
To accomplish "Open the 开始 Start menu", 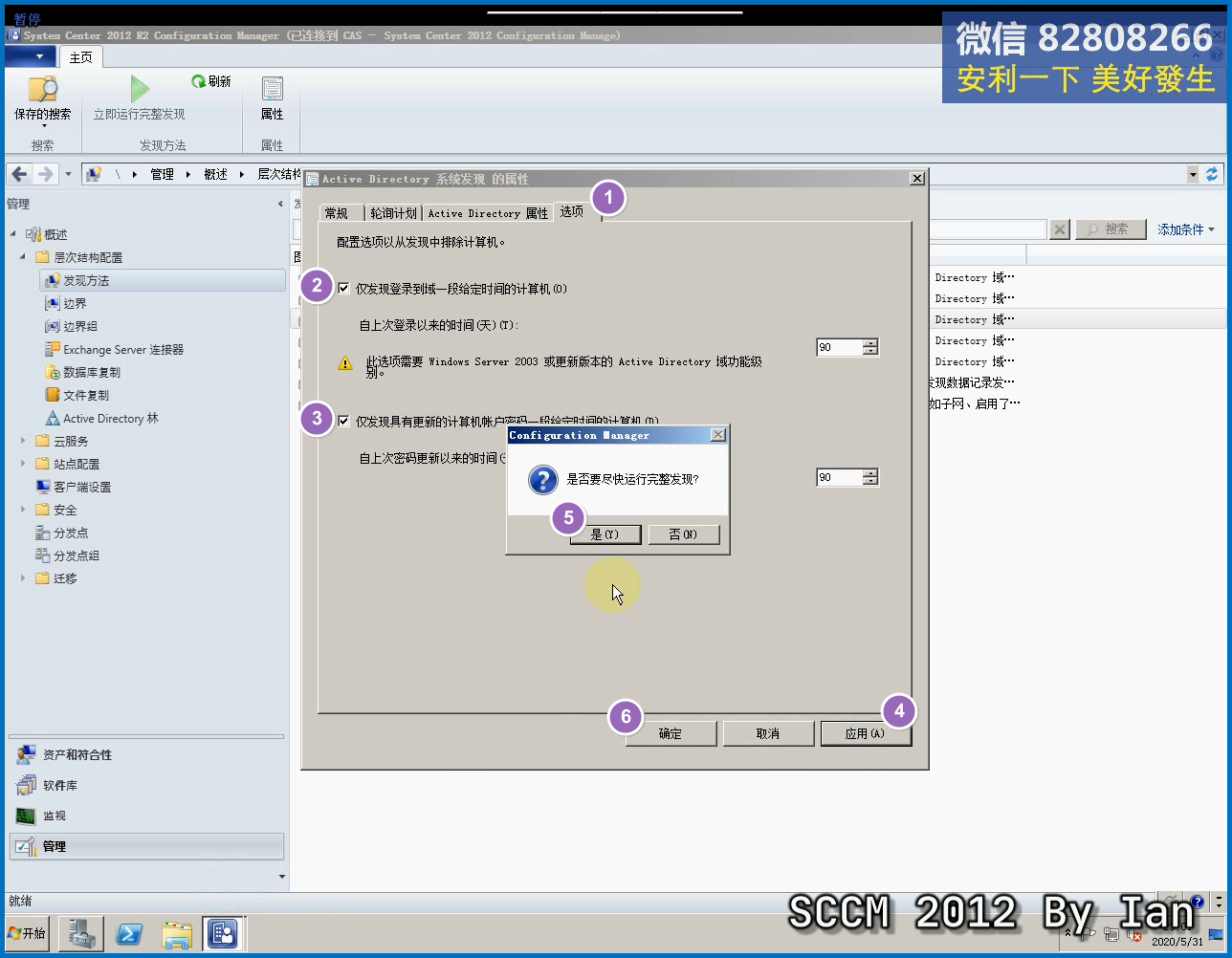I will coord(28,933).
